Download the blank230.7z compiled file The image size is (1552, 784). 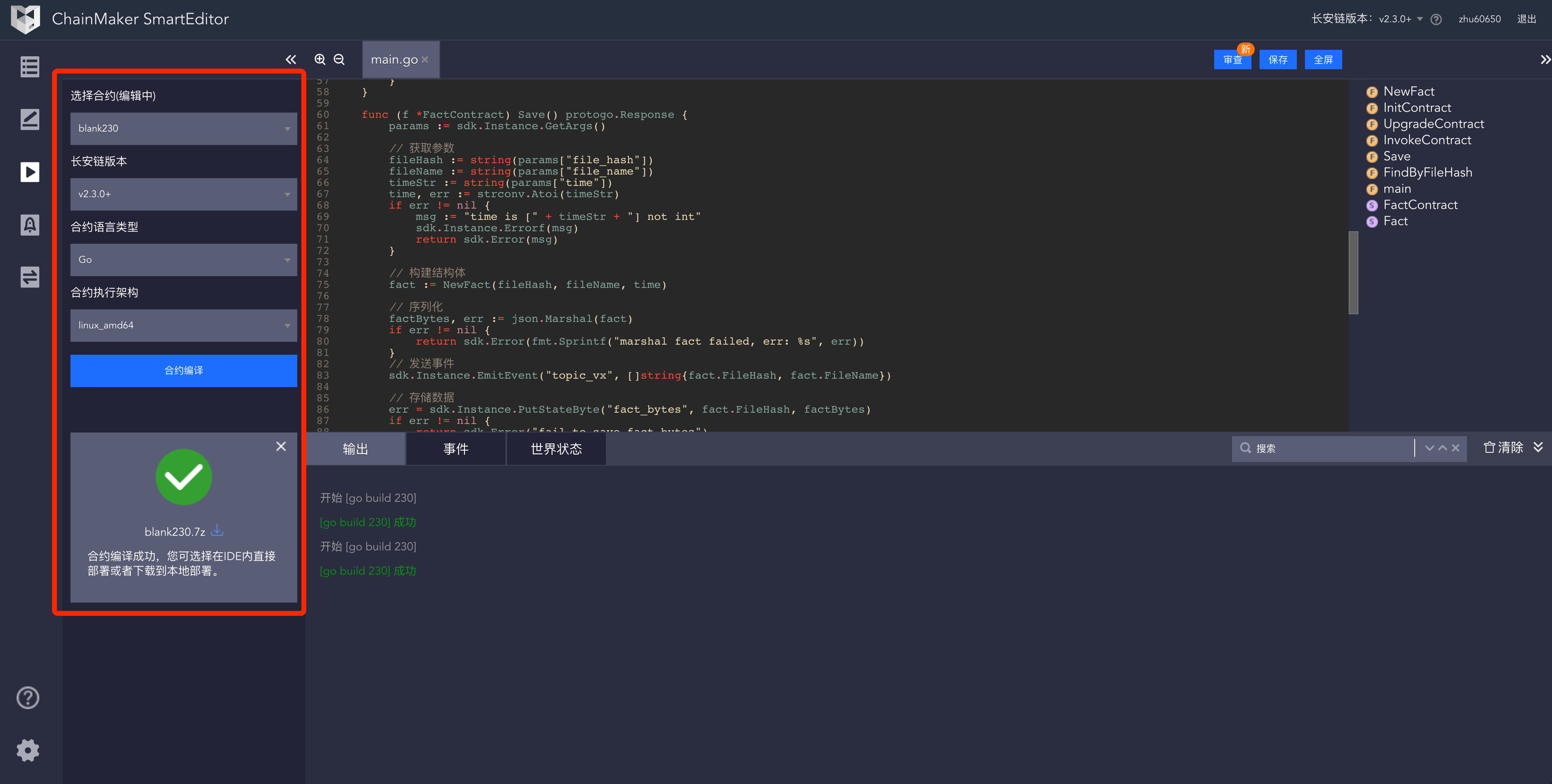(217, 531)
